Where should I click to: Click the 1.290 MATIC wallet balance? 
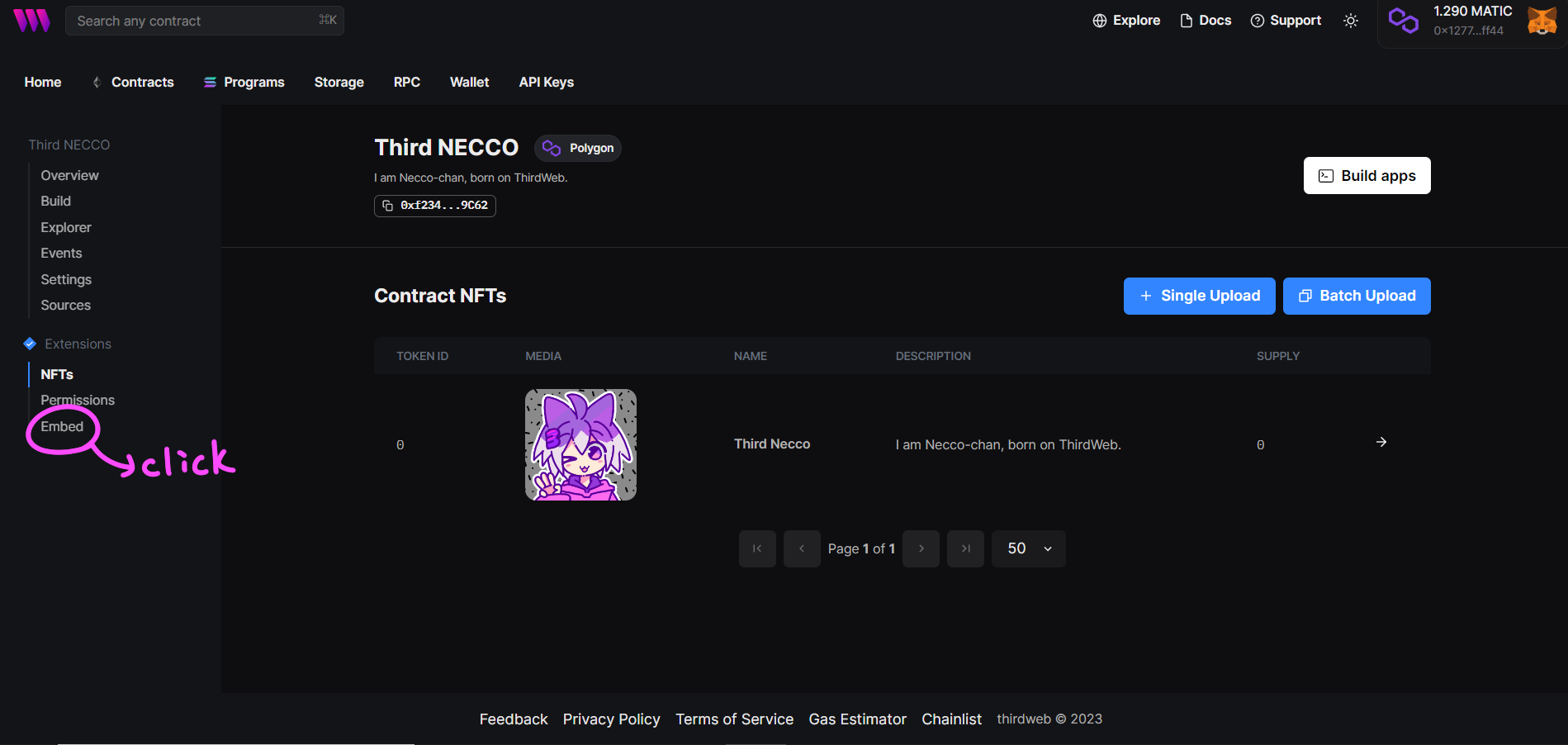tap(1473, 12)
